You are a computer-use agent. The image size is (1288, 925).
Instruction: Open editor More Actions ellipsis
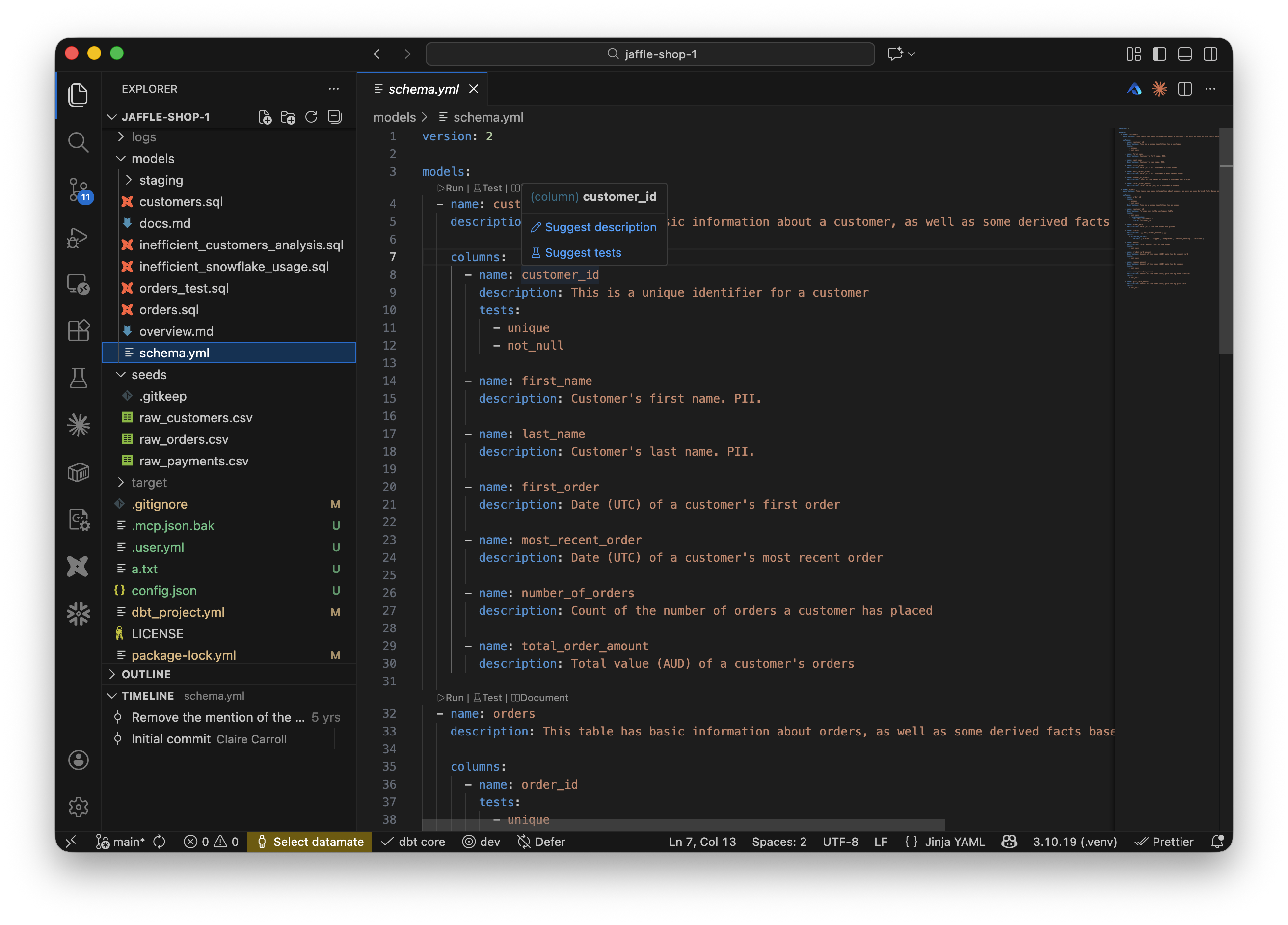pos(1210,89)
